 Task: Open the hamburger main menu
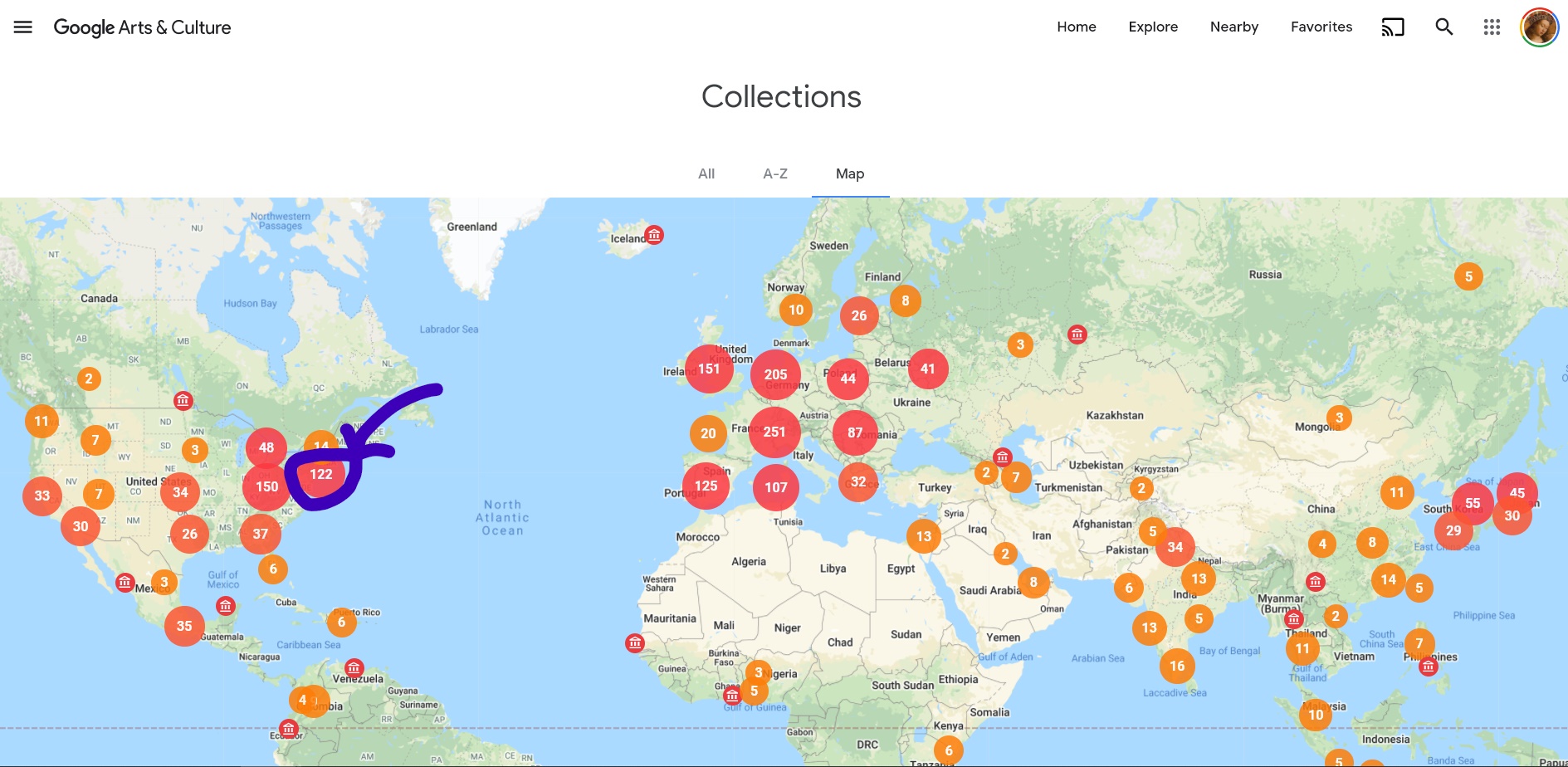tap(23, 27)
